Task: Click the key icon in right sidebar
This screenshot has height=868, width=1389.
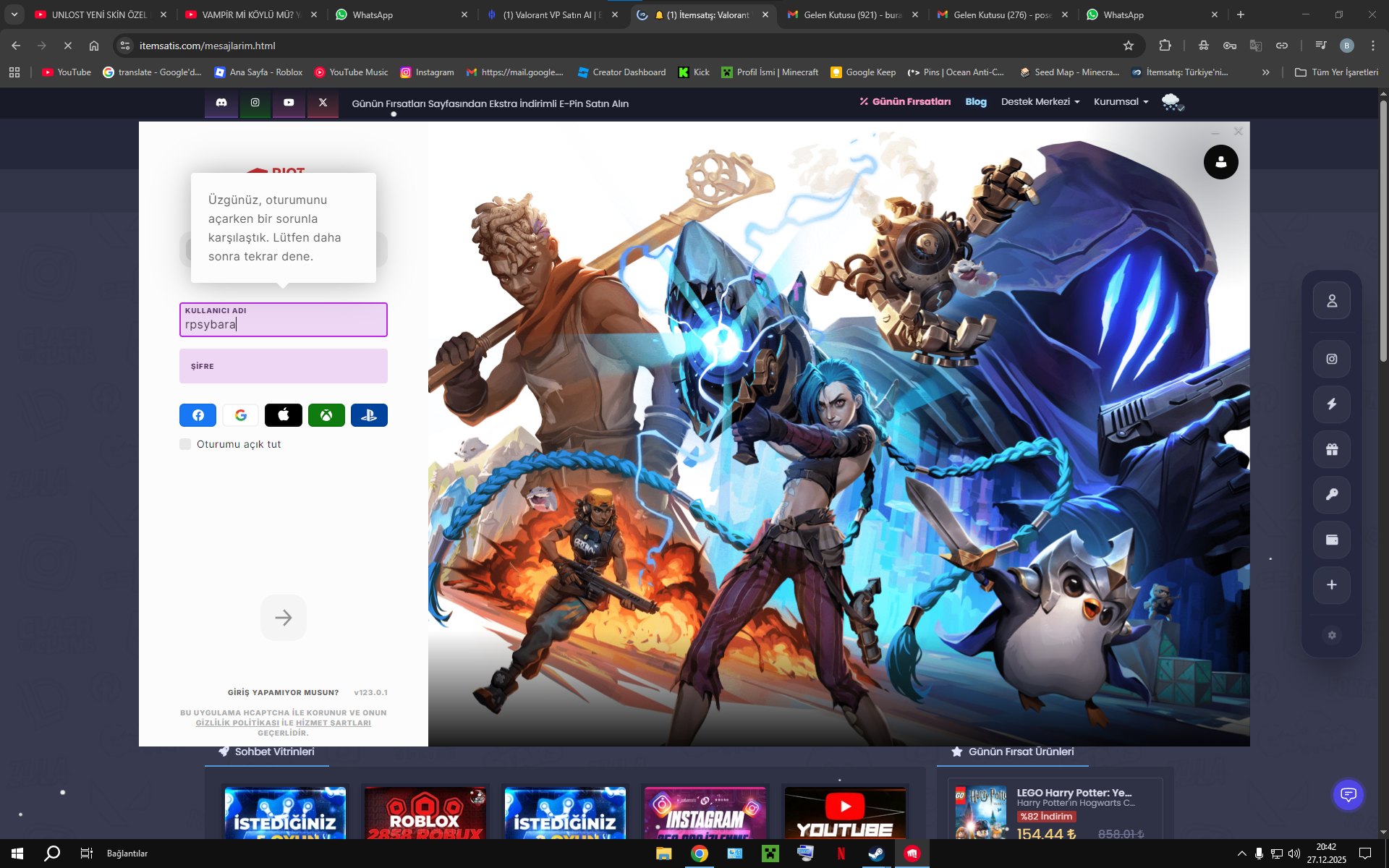Action: tap(1332, 495)
